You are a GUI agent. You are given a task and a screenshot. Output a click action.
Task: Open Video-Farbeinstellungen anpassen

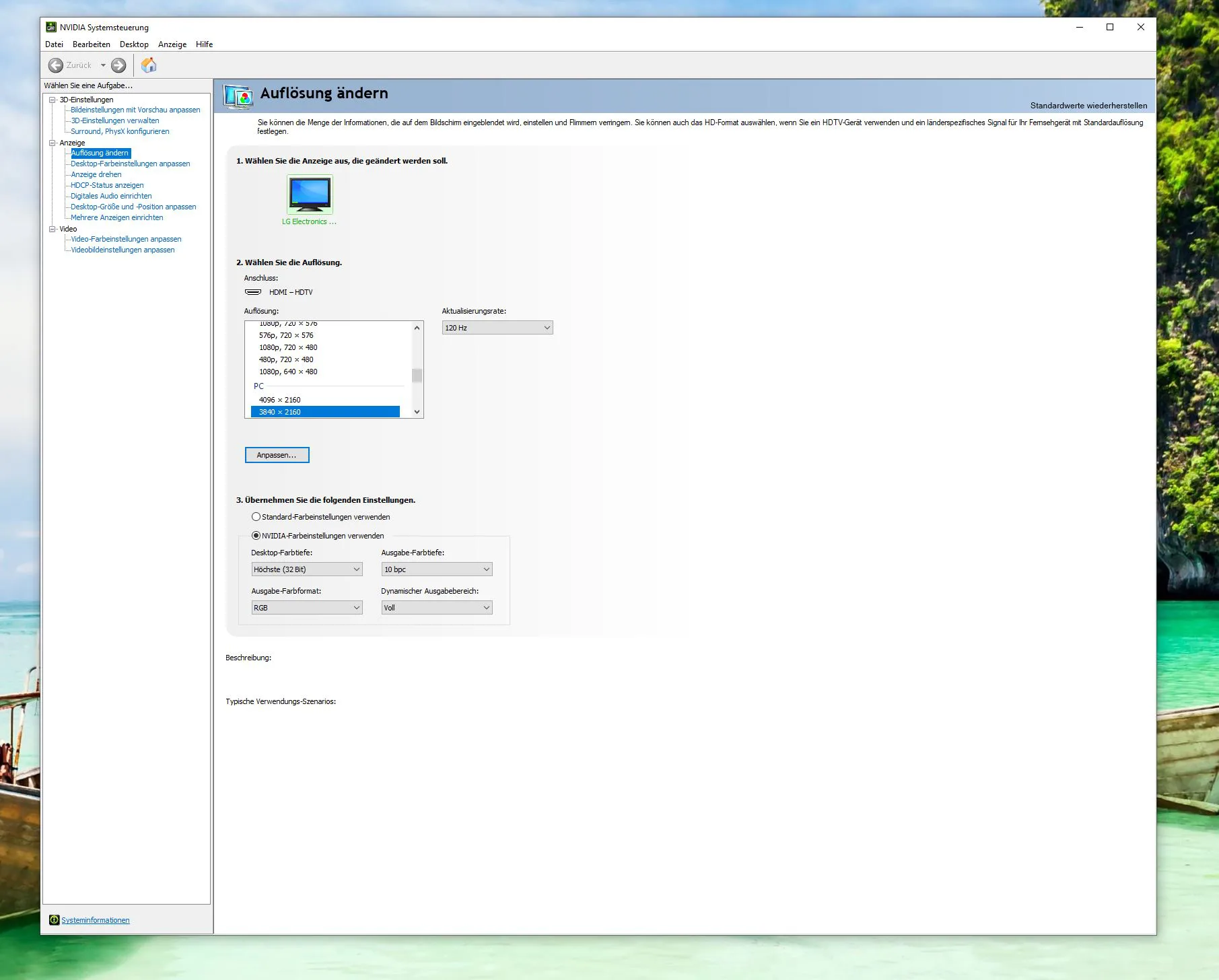pyautogui.click(x=126, y=239)
